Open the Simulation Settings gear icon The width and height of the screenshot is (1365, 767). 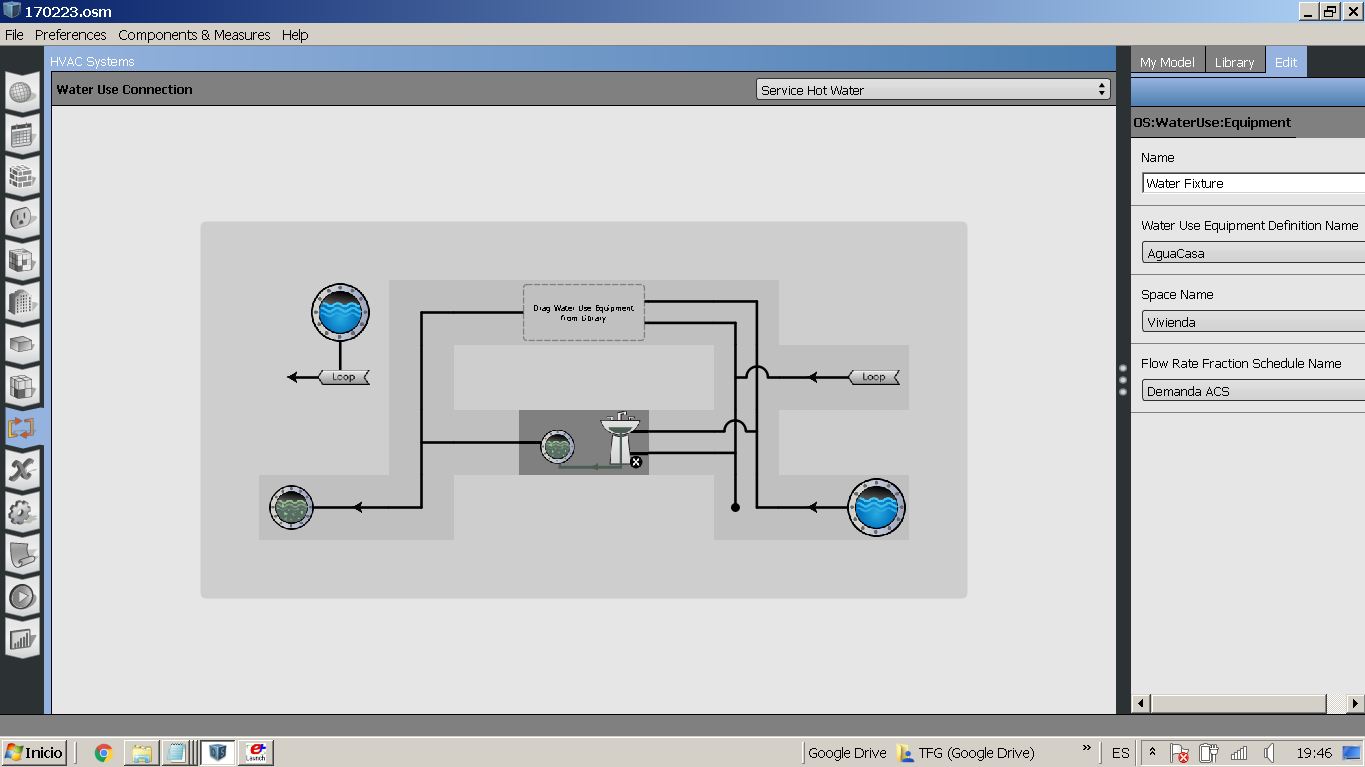point(22,513)
